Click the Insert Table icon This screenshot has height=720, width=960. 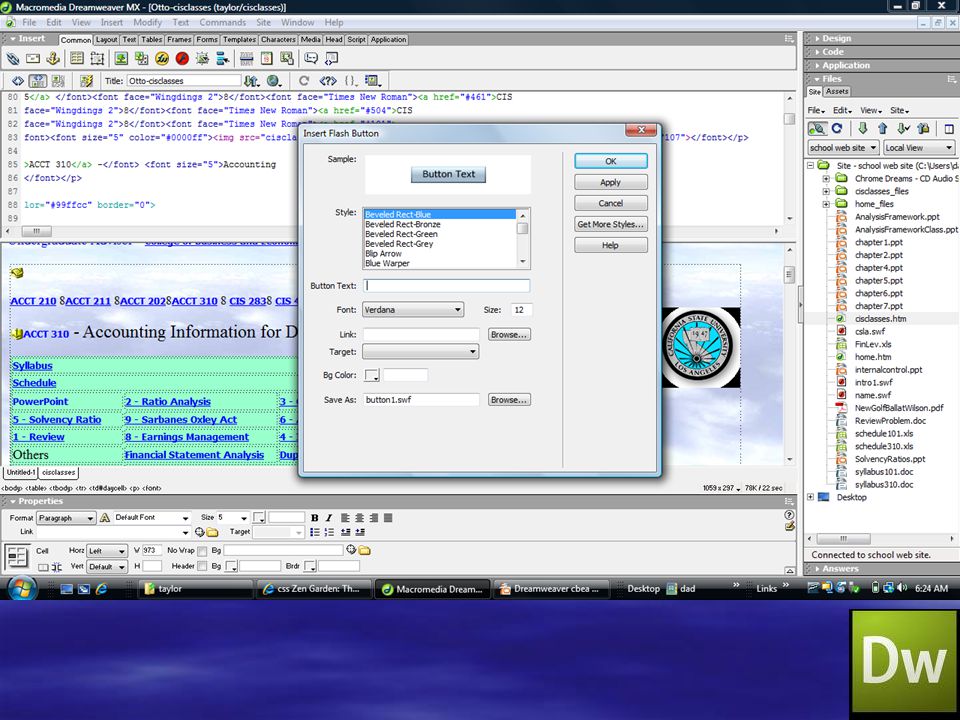pyautogui.click(x=77, y=59)
